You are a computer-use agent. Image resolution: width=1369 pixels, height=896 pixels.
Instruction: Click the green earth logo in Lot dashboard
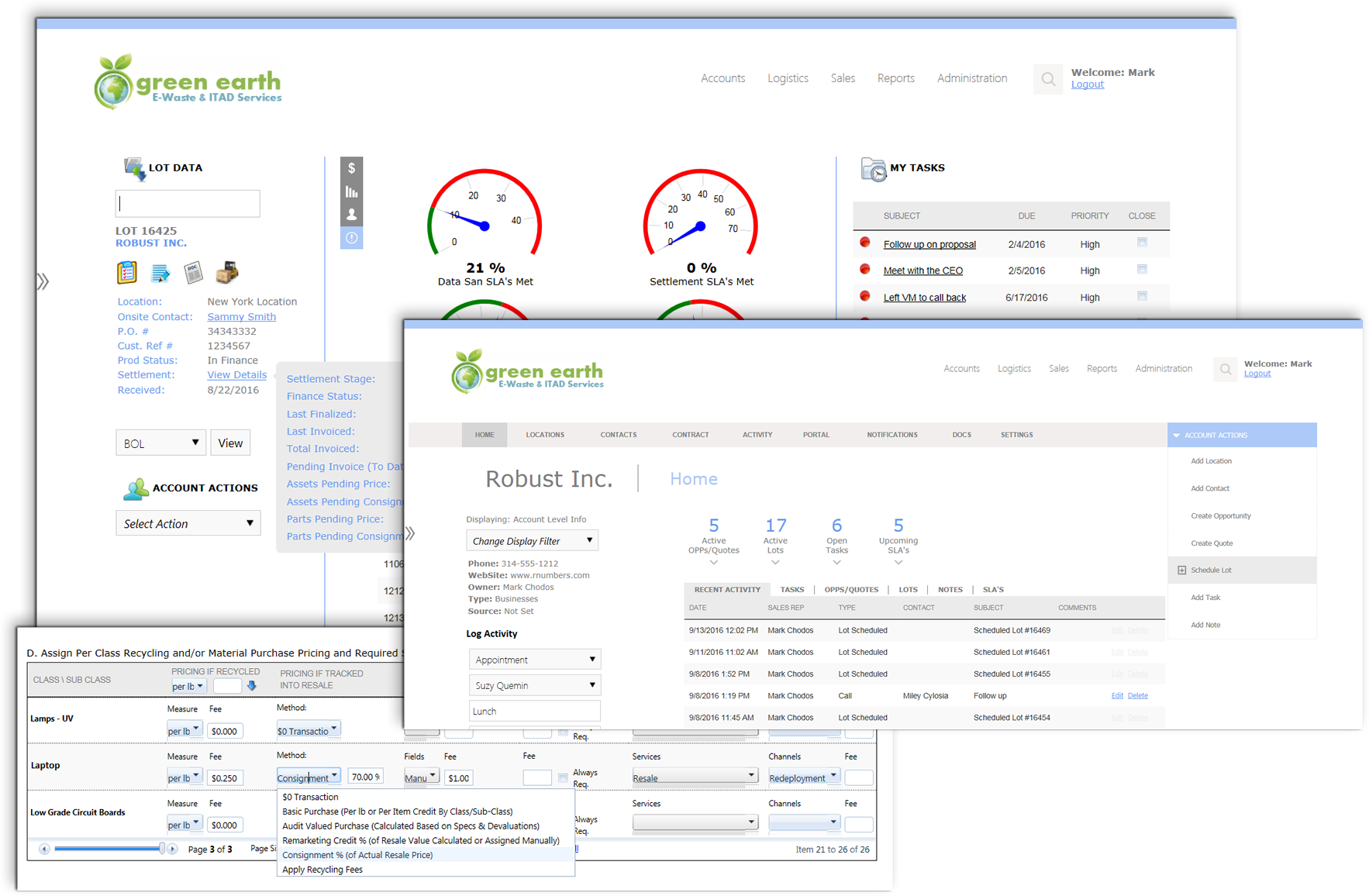click(188, 81)
